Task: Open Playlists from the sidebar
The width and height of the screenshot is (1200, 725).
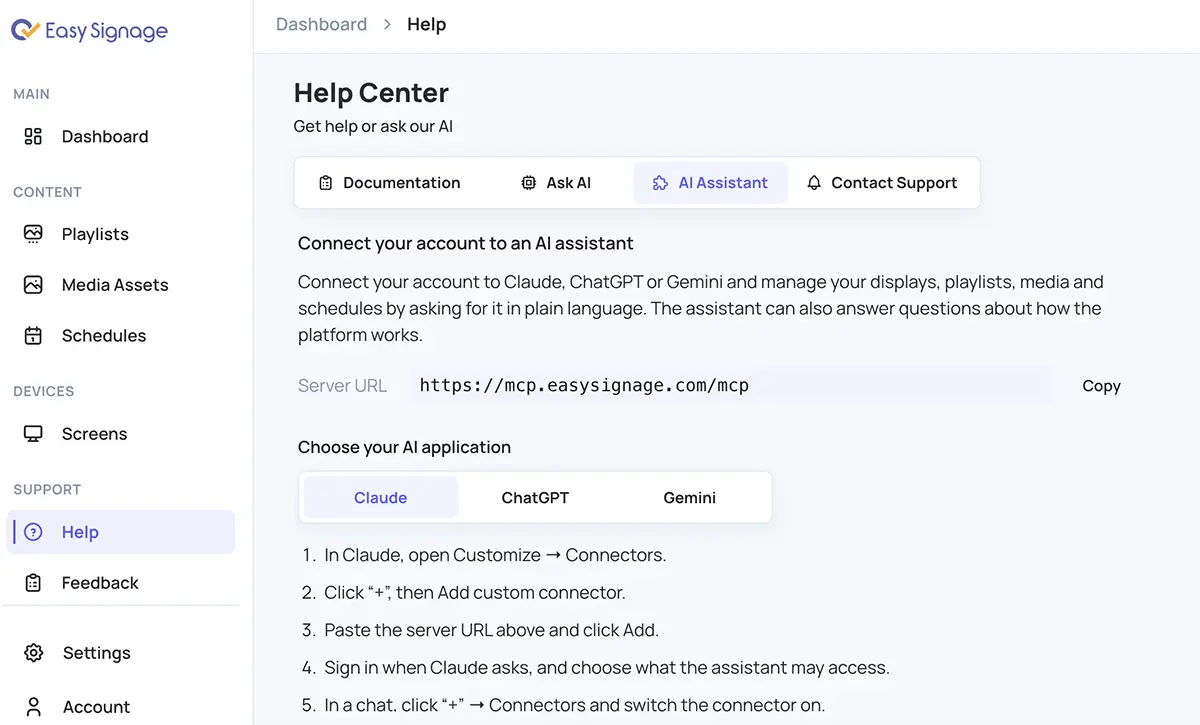Action: [121, 234]
